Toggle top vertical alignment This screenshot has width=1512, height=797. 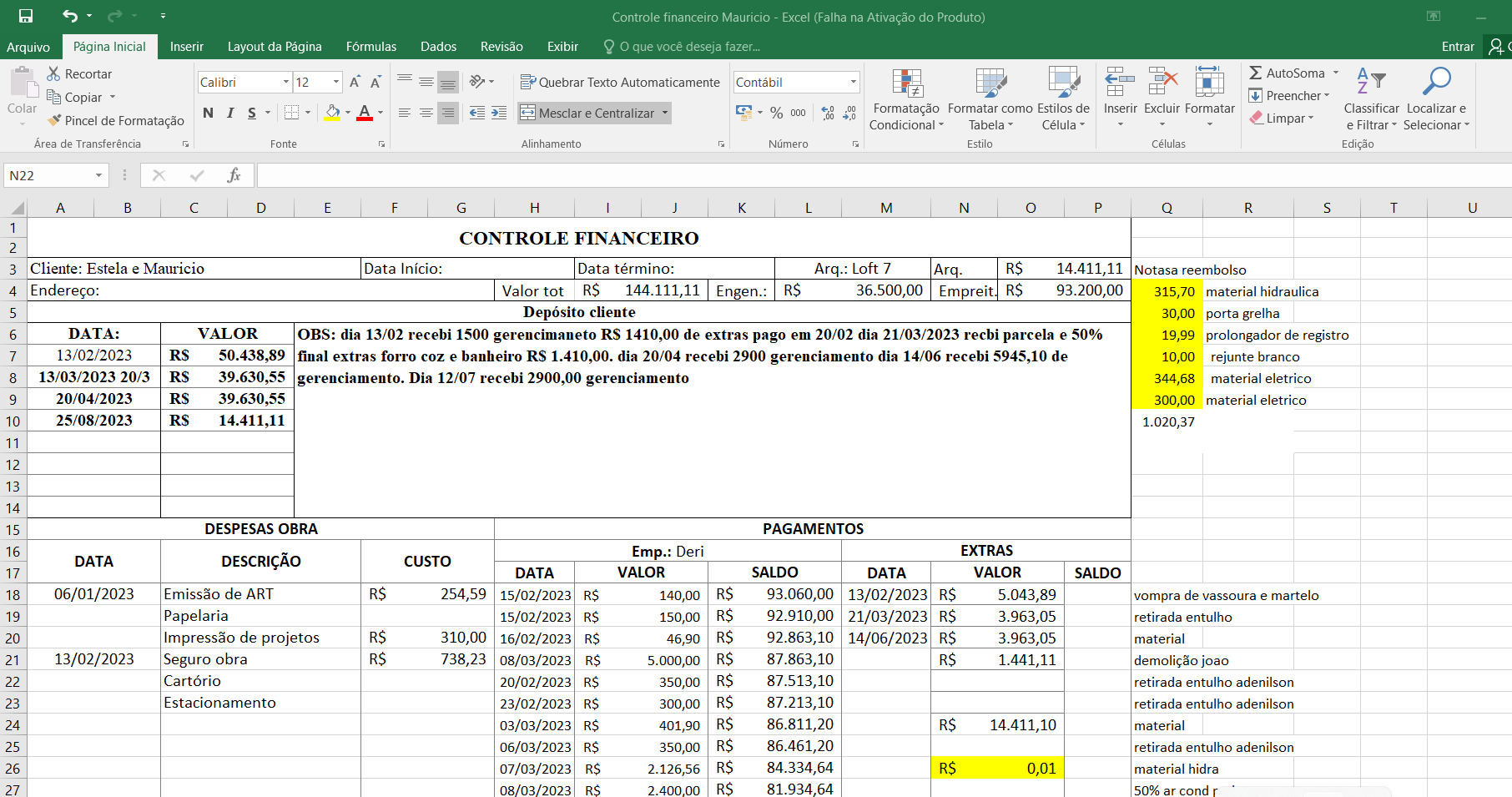405,81
